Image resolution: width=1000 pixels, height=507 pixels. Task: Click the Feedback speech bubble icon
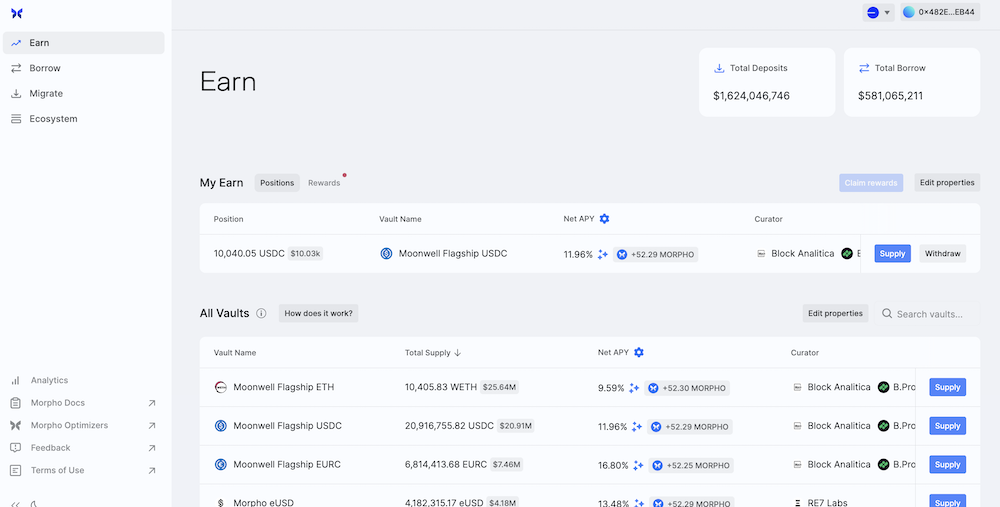(x=15, y=448)
